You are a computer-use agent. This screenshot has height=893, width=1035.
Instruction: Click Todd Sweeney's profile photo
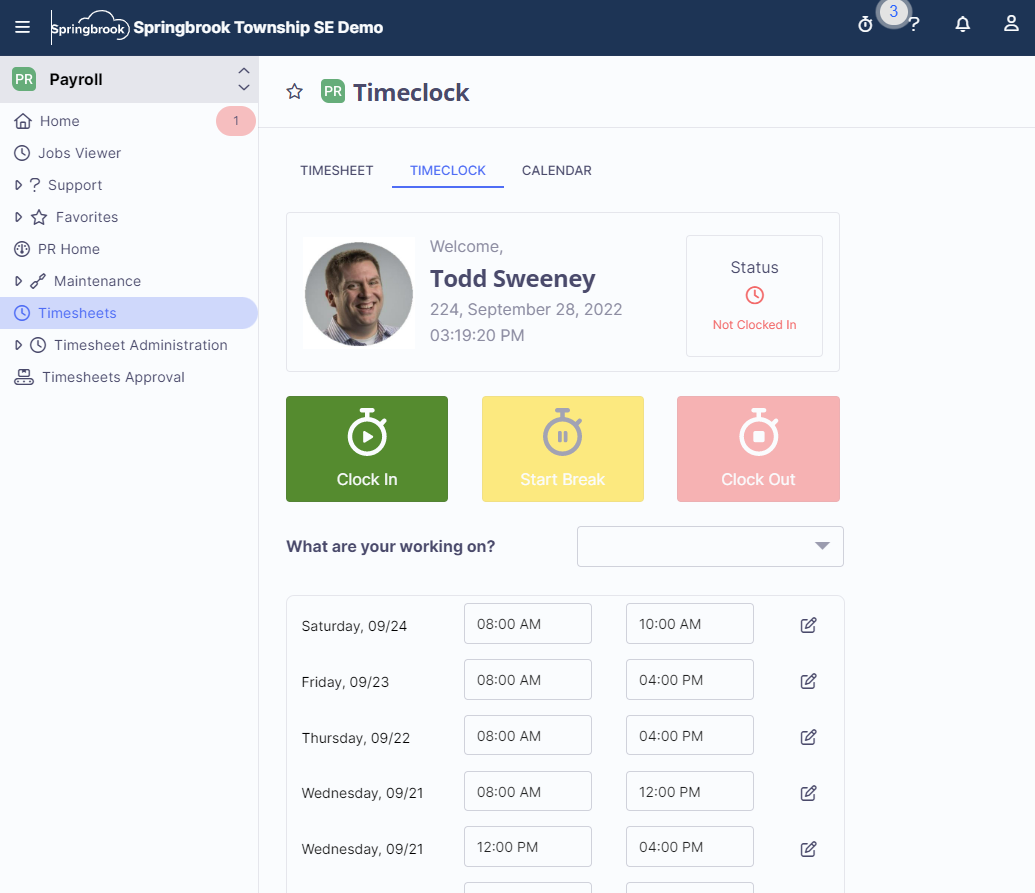click(x=358, y=294)
